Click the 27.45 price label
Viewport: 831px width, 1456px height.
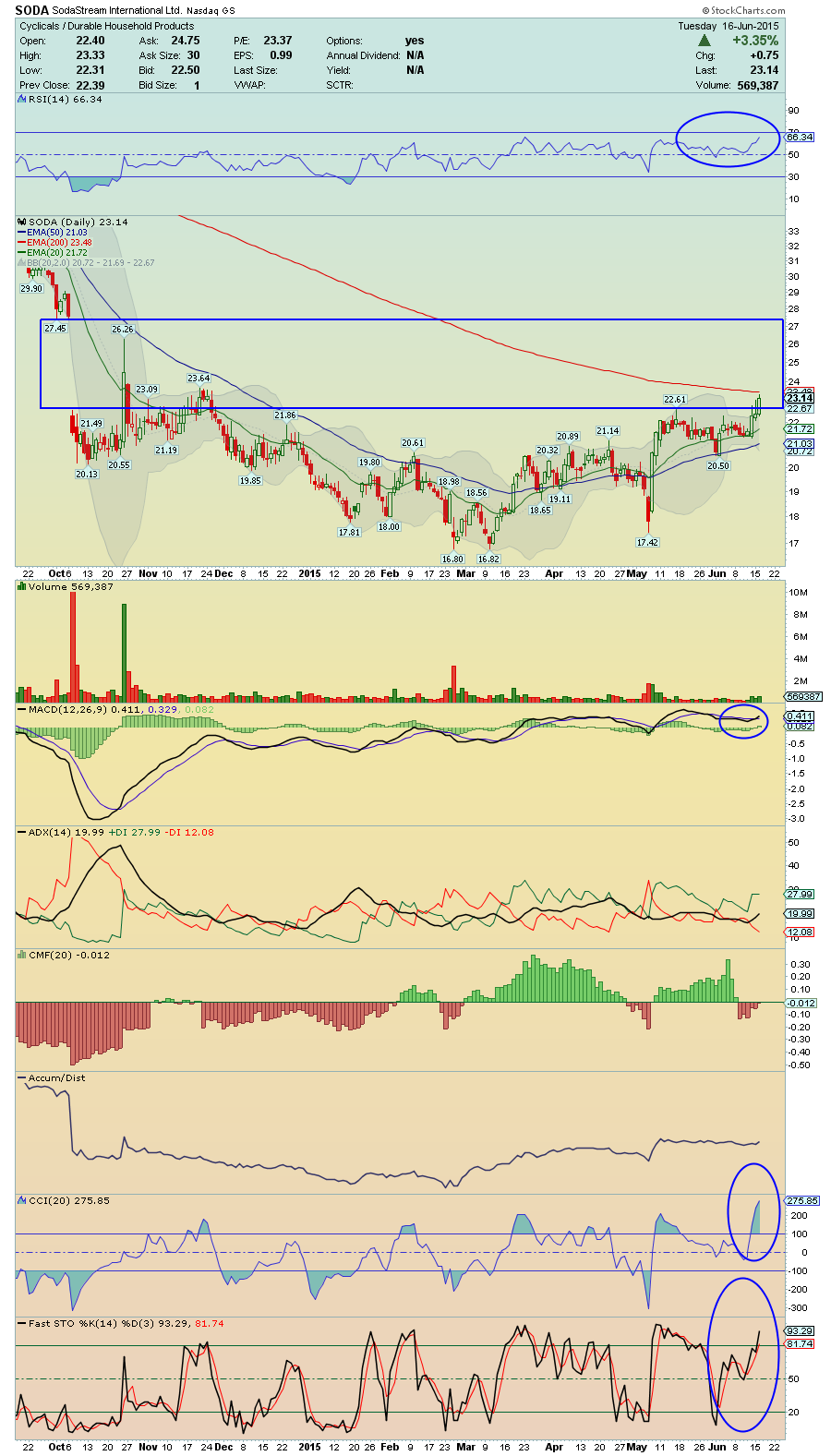tap(55, 328)
